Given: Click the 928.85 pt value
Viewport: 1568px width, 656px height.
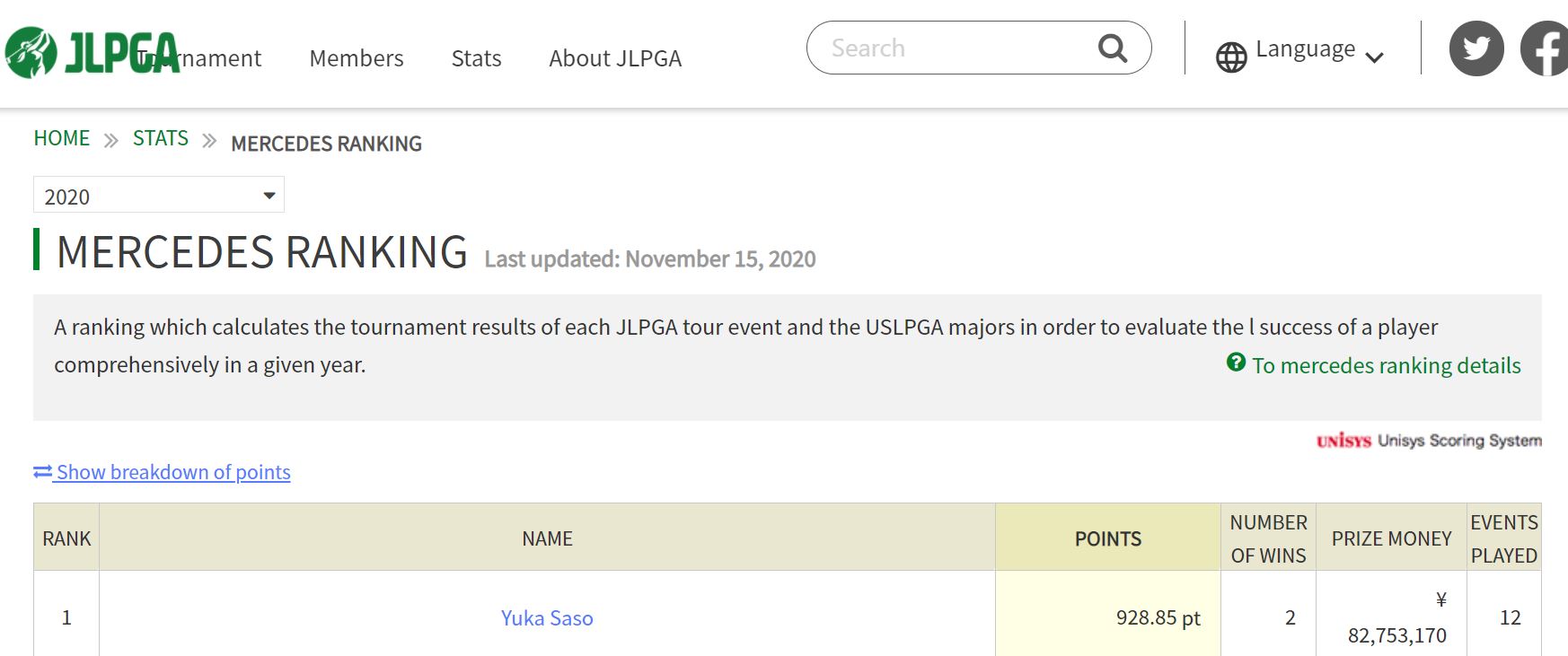Looking at the screenshot, I should (x=1158, y=617).
